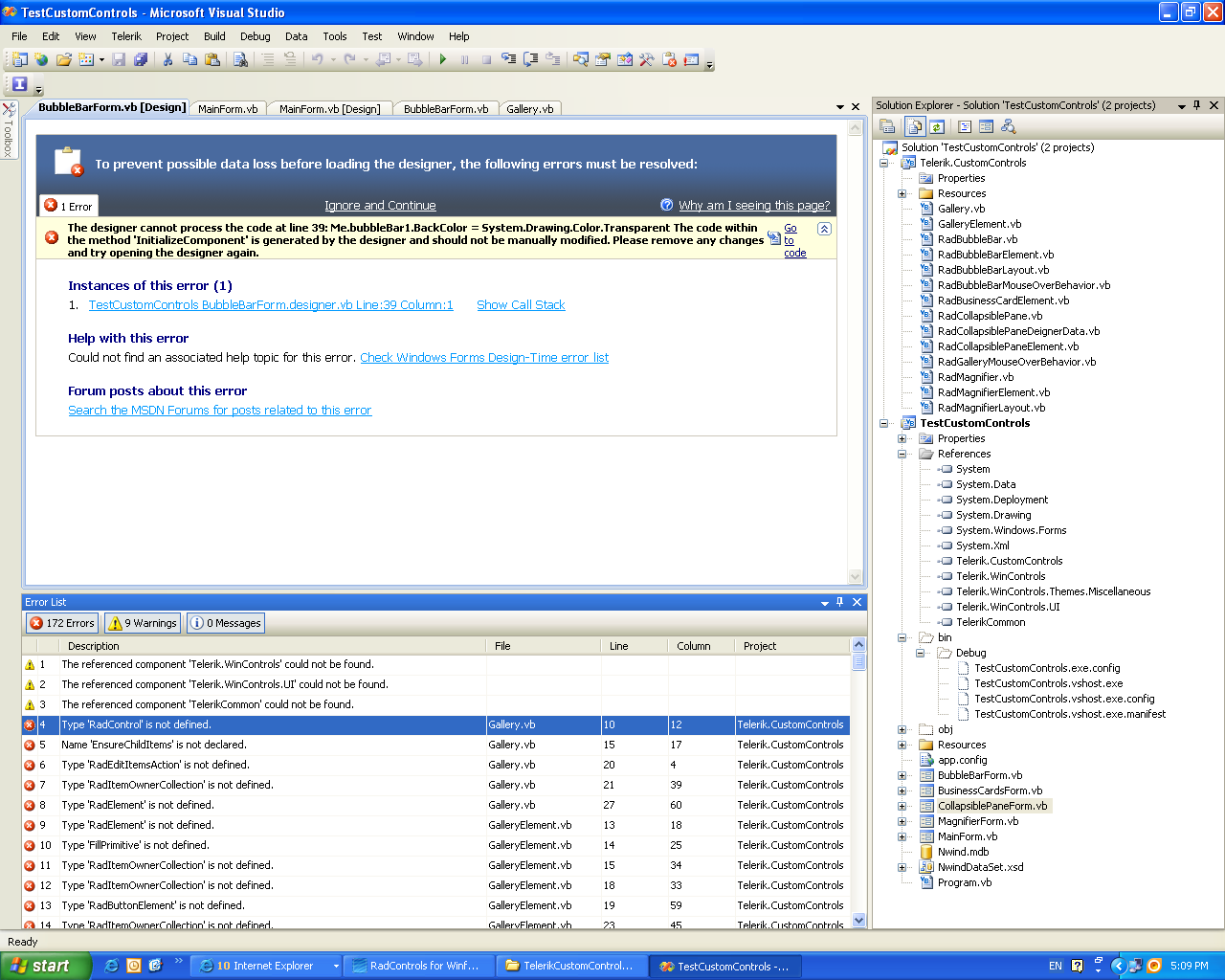Expand the BubbleBarForm.vb tree node
This screenshot has width=1225, height=980.
(x=902, y=775)
